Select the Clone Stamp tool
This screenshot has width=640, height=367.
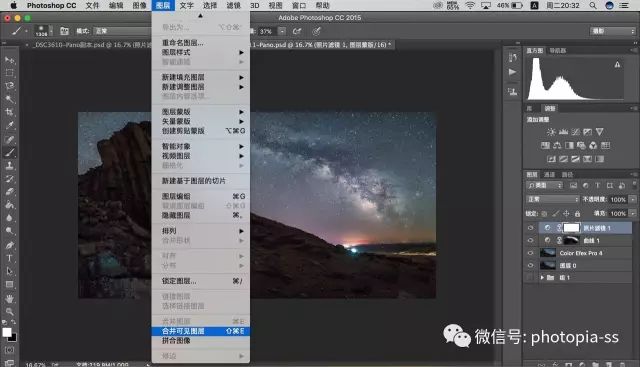point(9,165)
